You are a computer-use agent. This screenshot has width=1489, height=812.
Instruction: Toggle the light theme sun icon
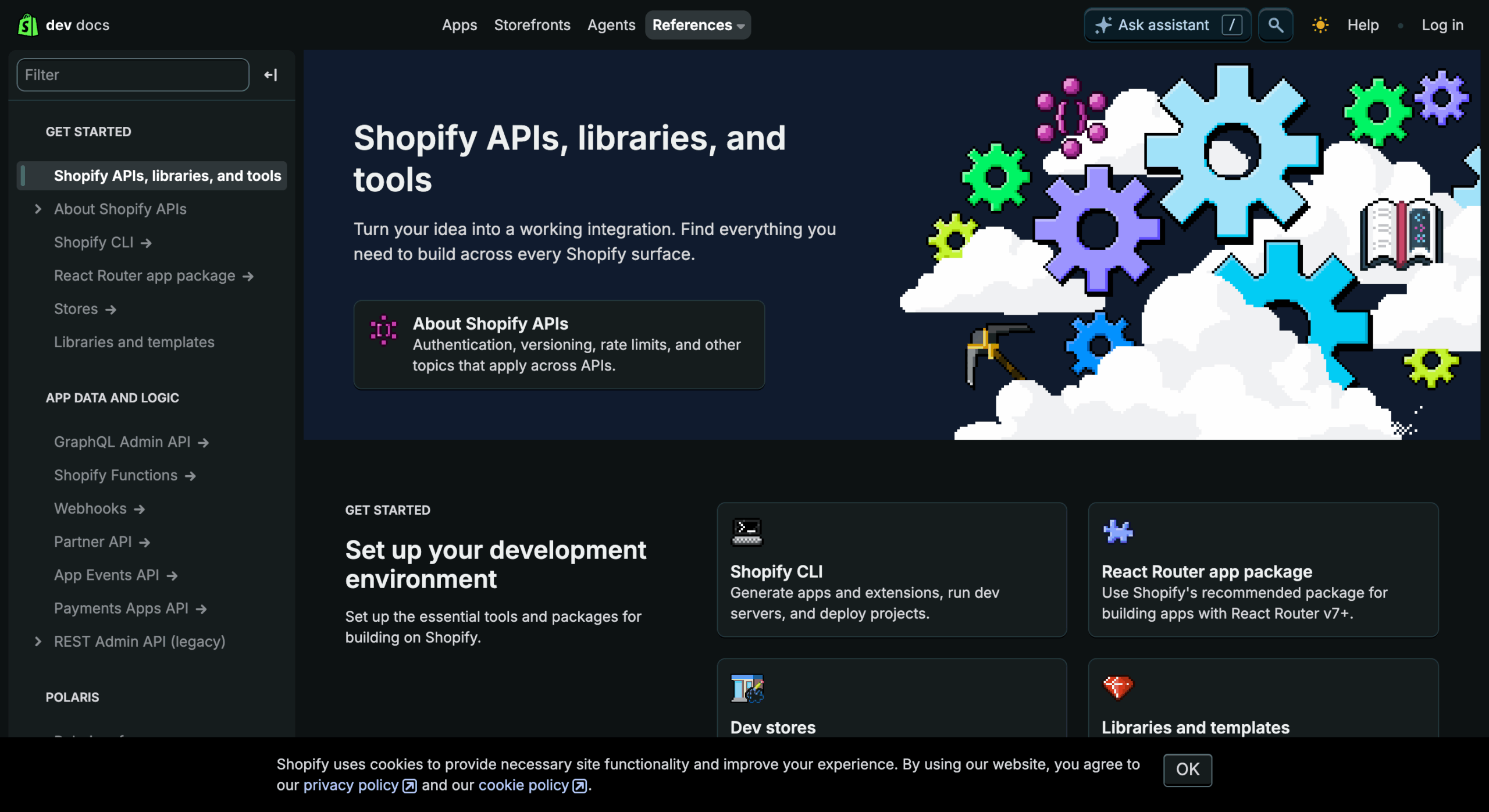(1320, 25)
